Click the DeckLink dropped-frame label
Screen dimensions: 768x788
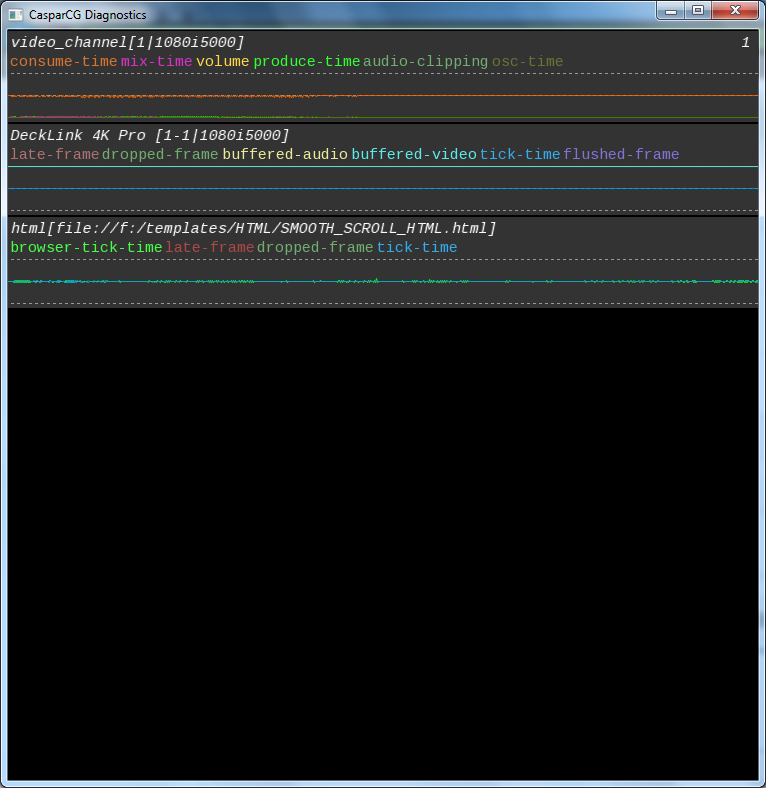[160, 154]
